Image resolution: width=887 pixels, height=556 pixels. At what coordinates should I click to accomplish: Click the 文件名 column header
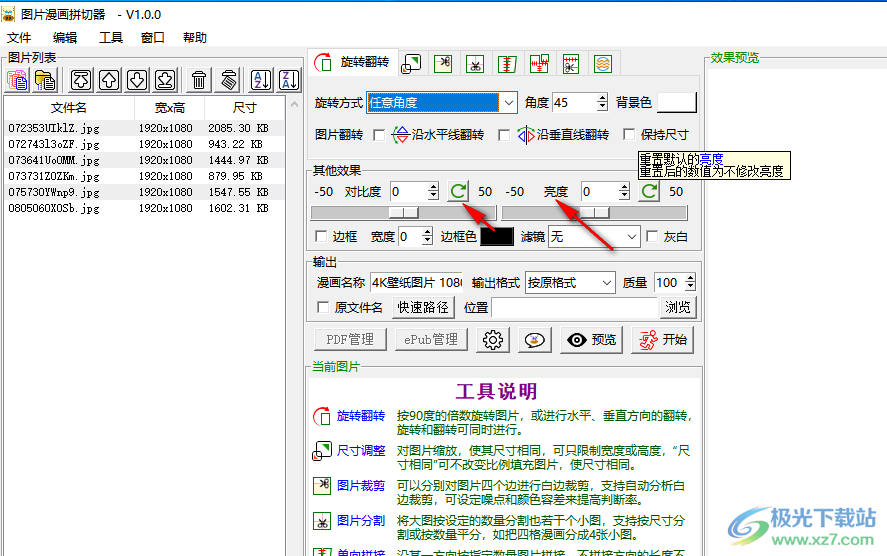click(69, 107)
